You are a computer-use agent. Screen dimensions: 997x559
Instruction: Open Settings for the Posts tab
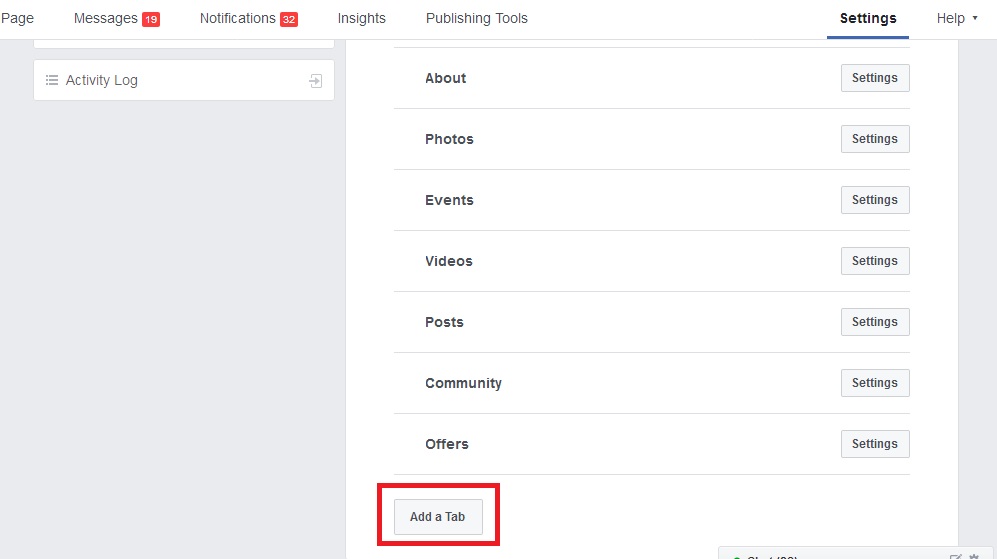click(875, 322)
